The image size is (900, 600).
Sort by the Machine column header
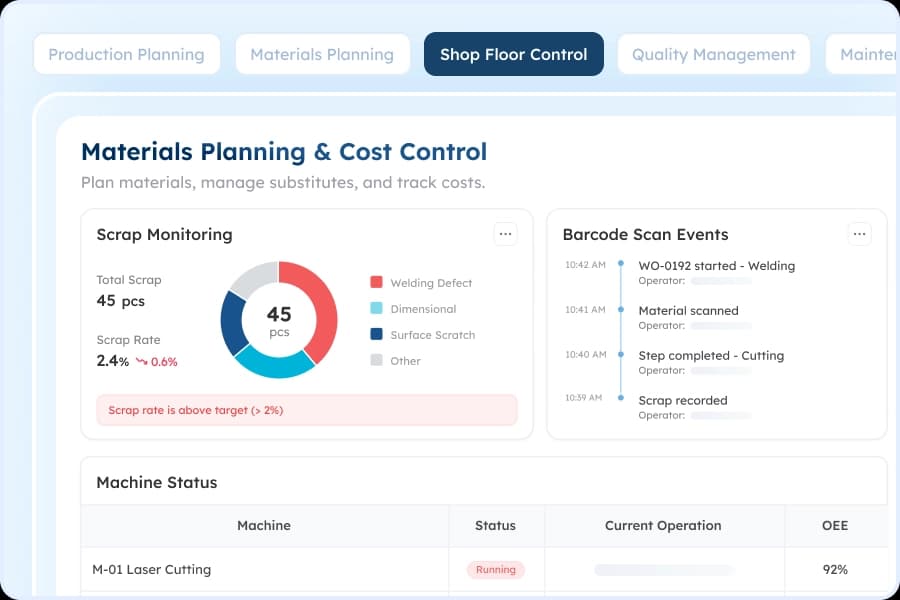[264, 525]
